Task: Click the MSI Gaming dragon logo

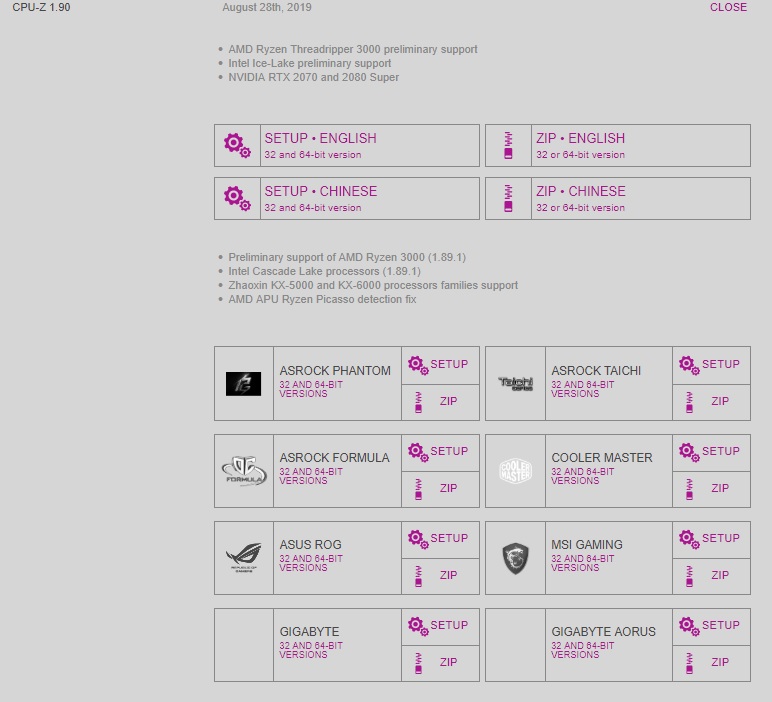Action: [515, 557]
